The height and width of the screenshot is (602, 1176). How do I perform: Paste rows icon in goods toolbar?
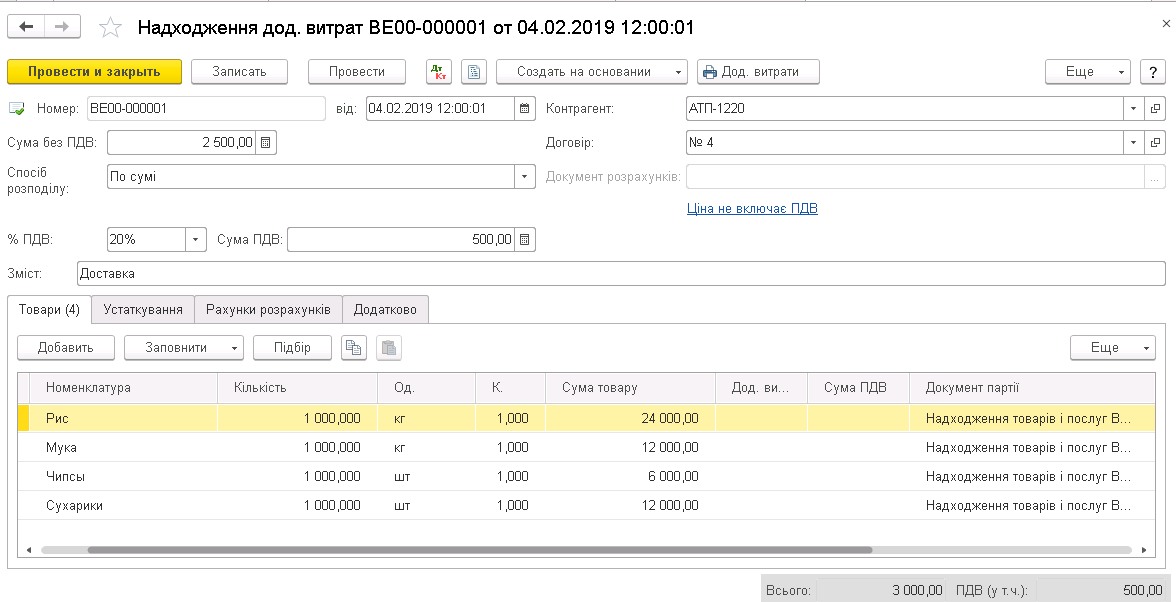[388, 348]
